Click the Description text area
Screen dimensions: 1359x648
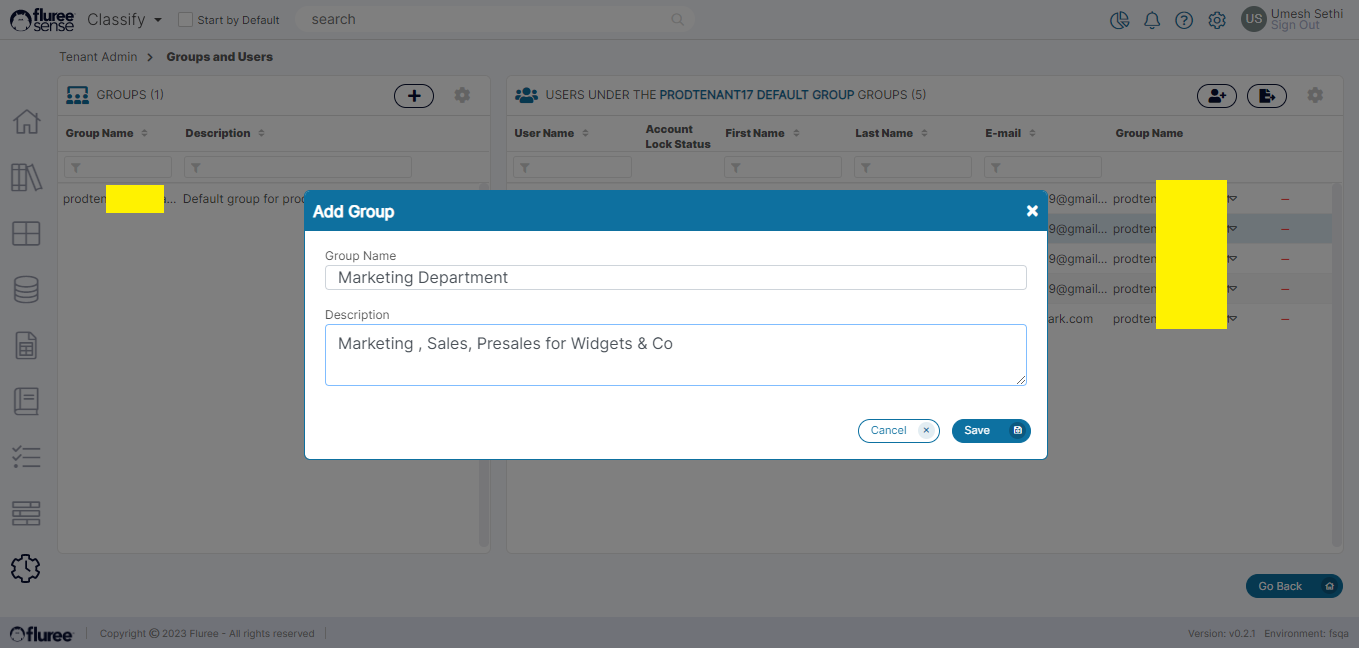[675, 354]
